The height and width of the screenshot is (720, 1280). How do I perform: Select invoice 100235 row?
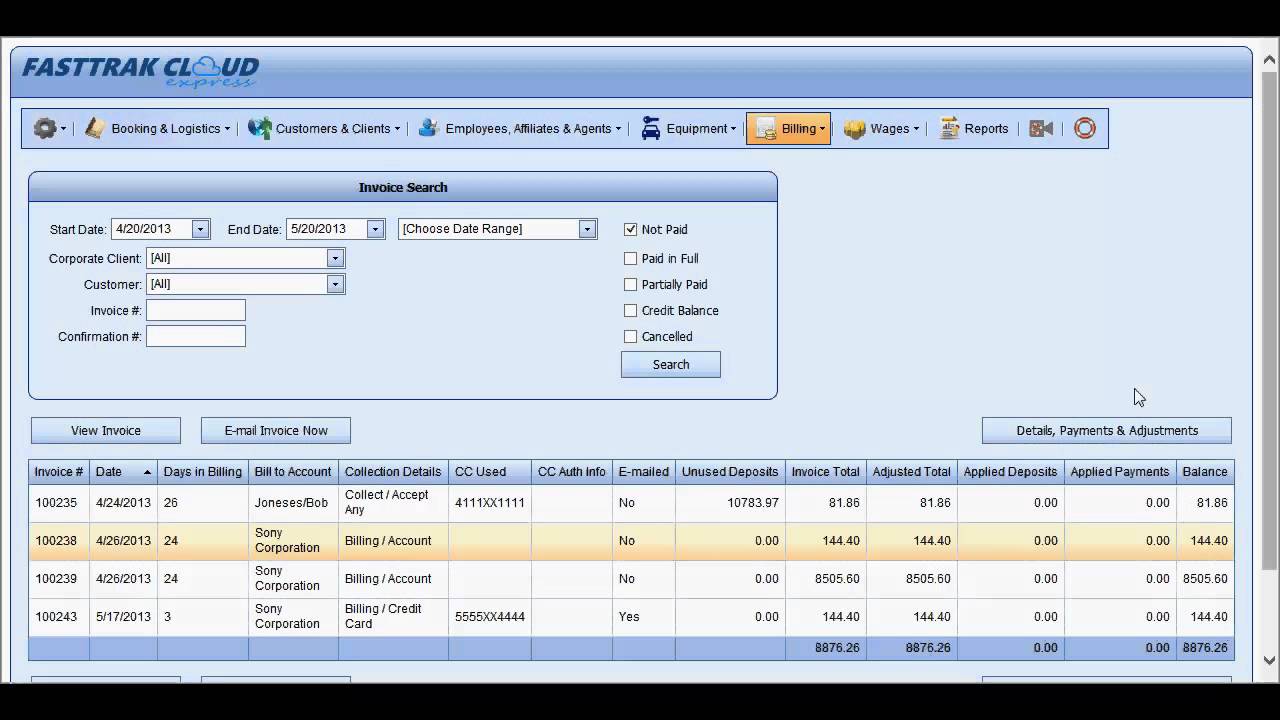(x=631, y=503)
